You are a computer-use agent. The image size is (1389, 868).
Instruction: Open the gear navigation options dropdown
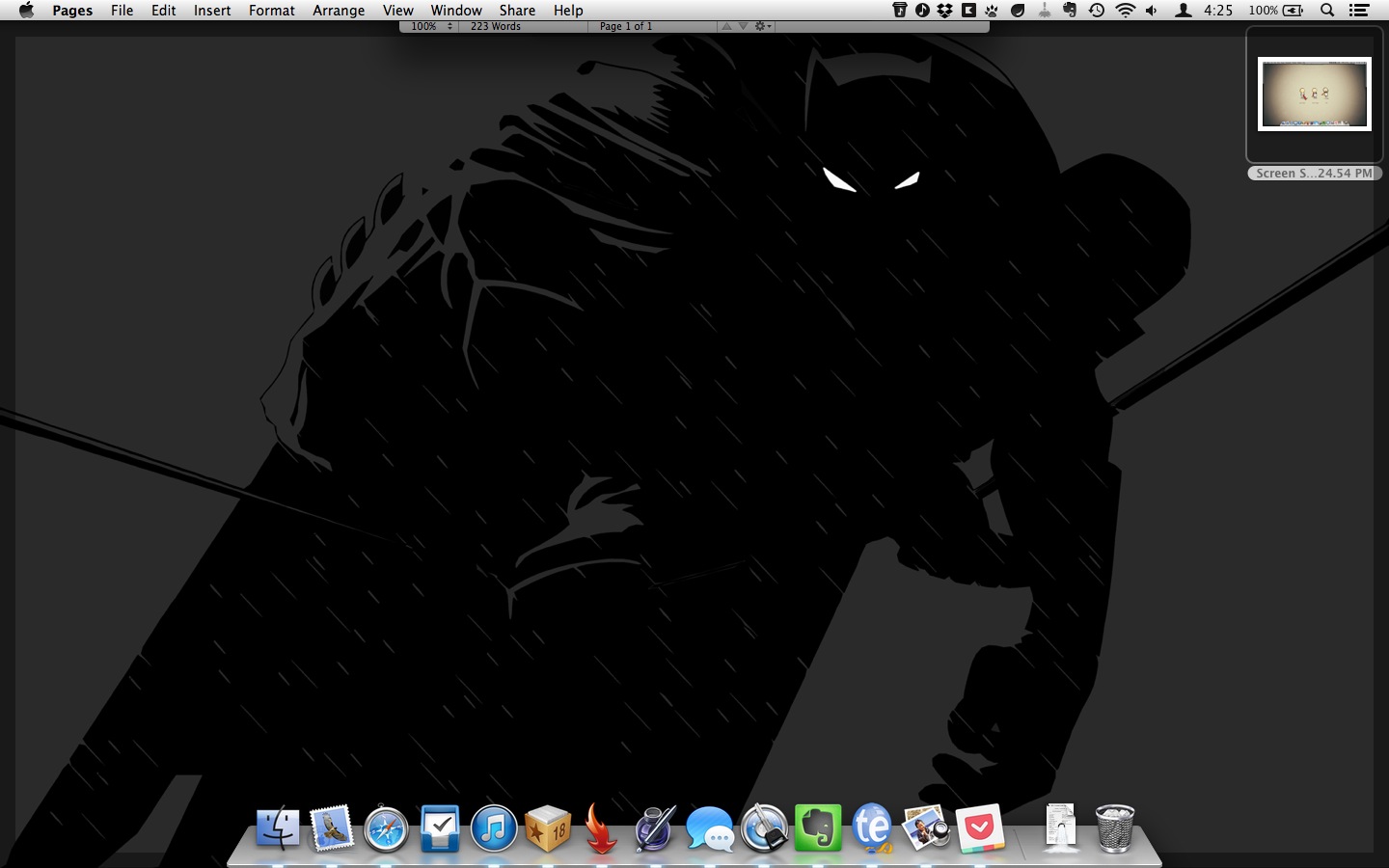click(x=762, y=27)
